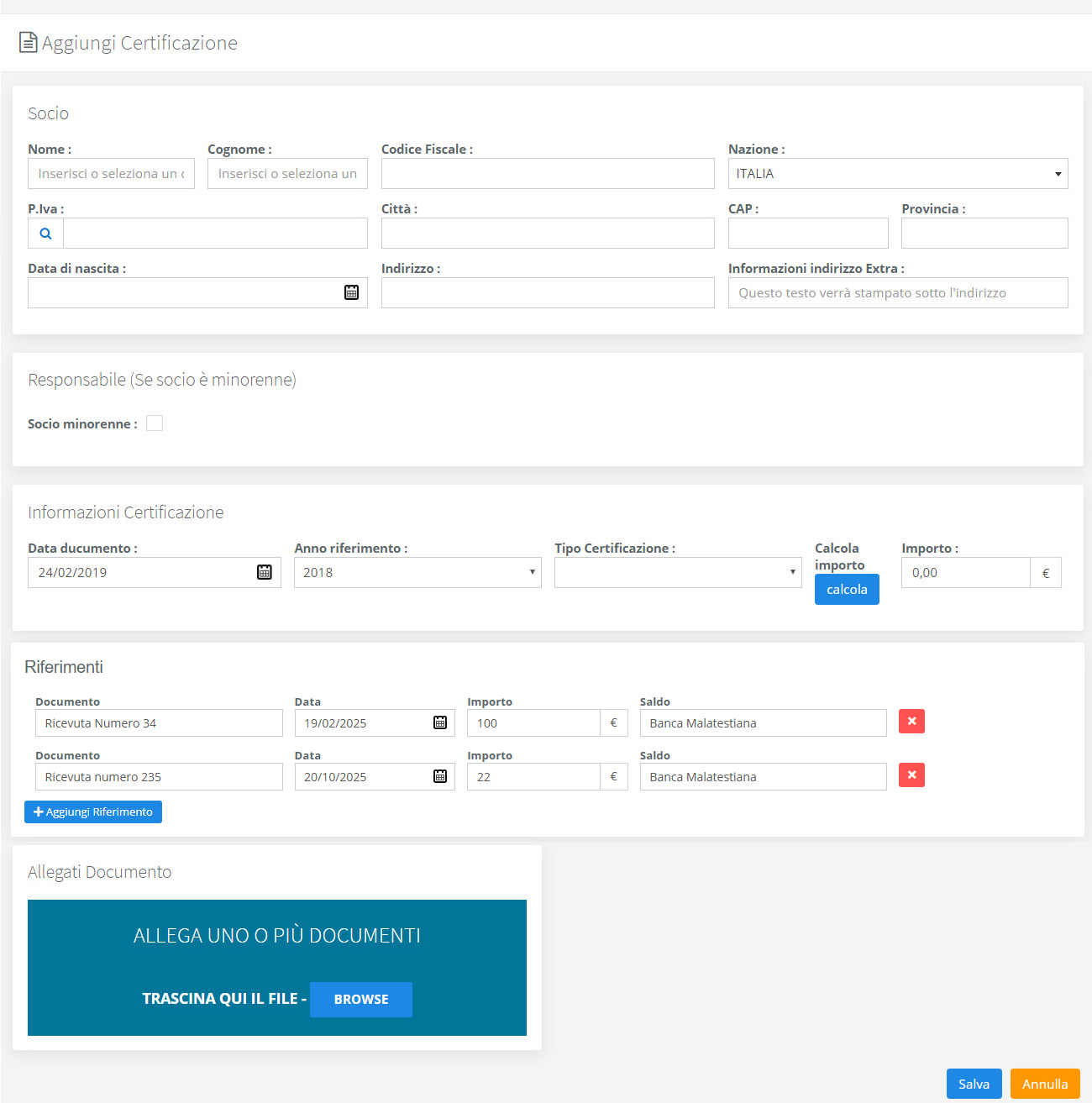Viewport: 1092px width, 1103px height.
Task: Focus the Codice Fiscale input field
Action: (x=547, y=174)
